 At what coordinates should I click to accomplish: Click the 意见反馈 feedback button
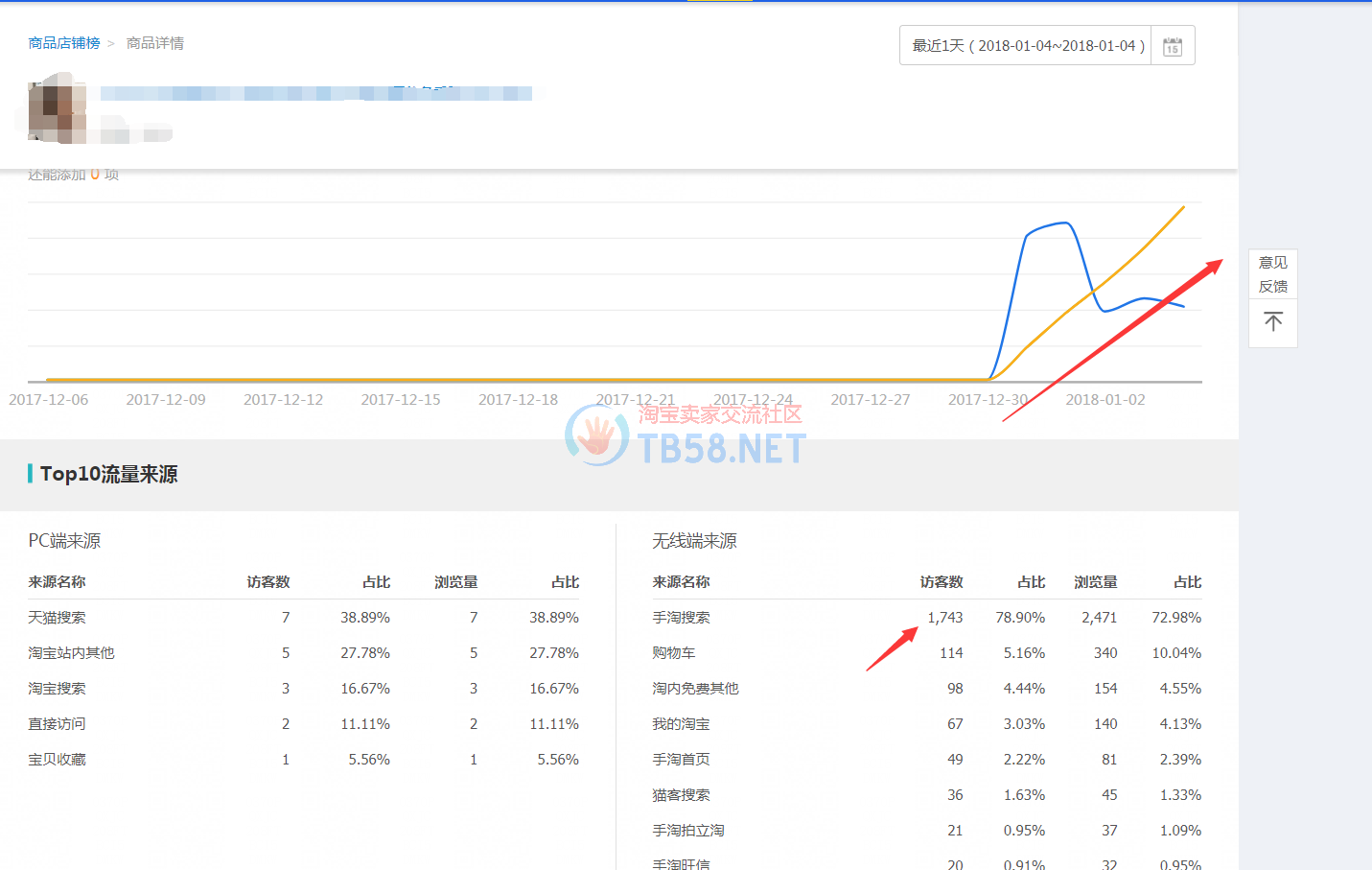(1272, 274)
